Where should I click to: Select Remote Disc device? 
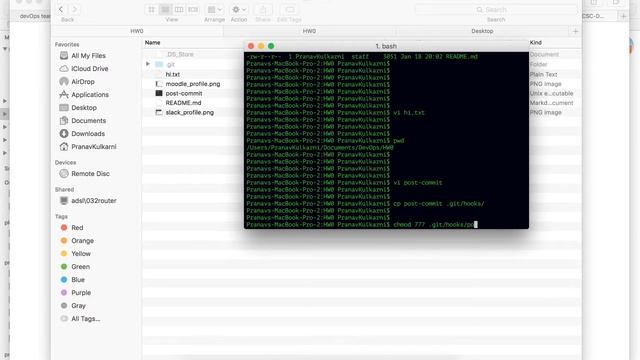(x=90, y=173)
